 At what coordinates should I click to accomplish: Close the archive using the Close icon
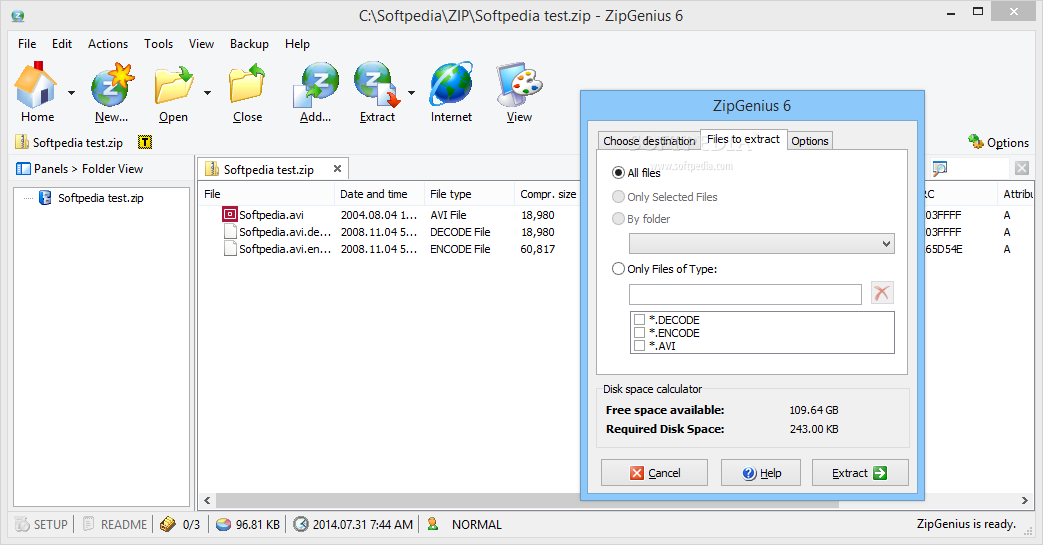coord(247,85)
